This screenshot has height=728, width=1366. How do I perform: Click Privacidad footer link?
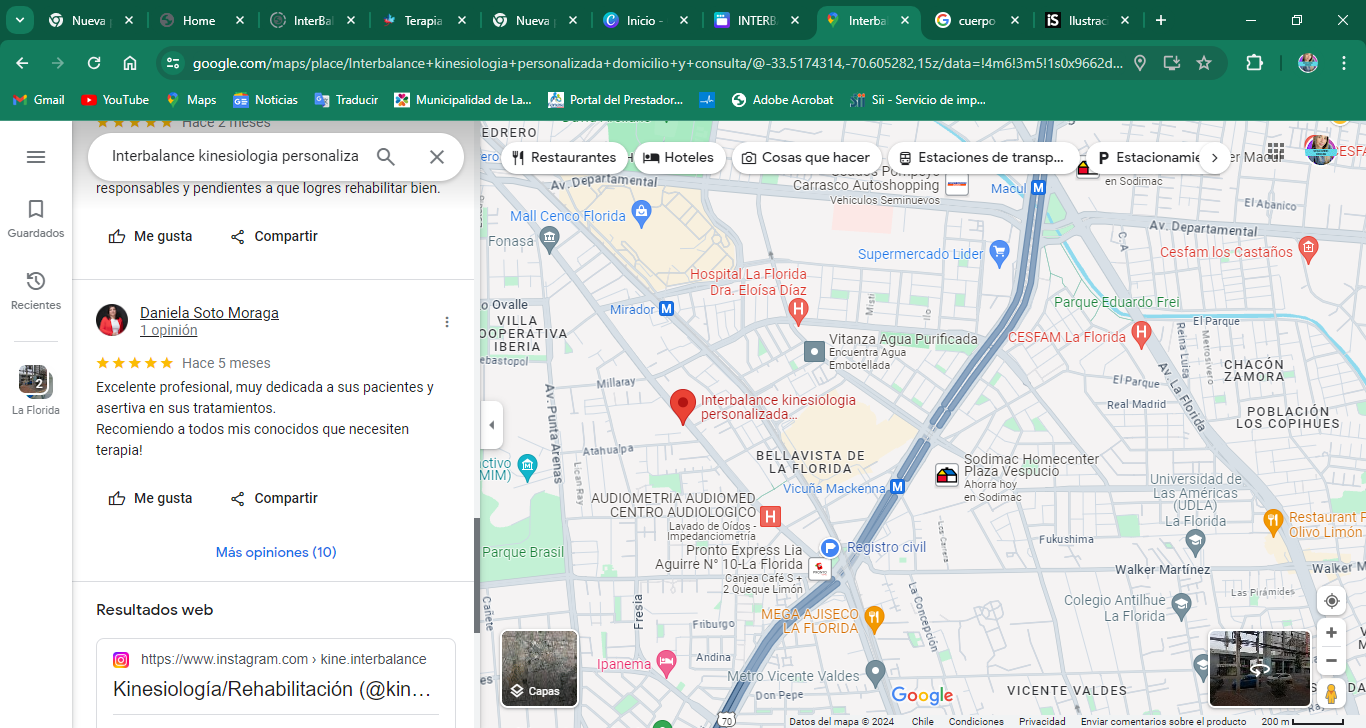(1042, 721)
